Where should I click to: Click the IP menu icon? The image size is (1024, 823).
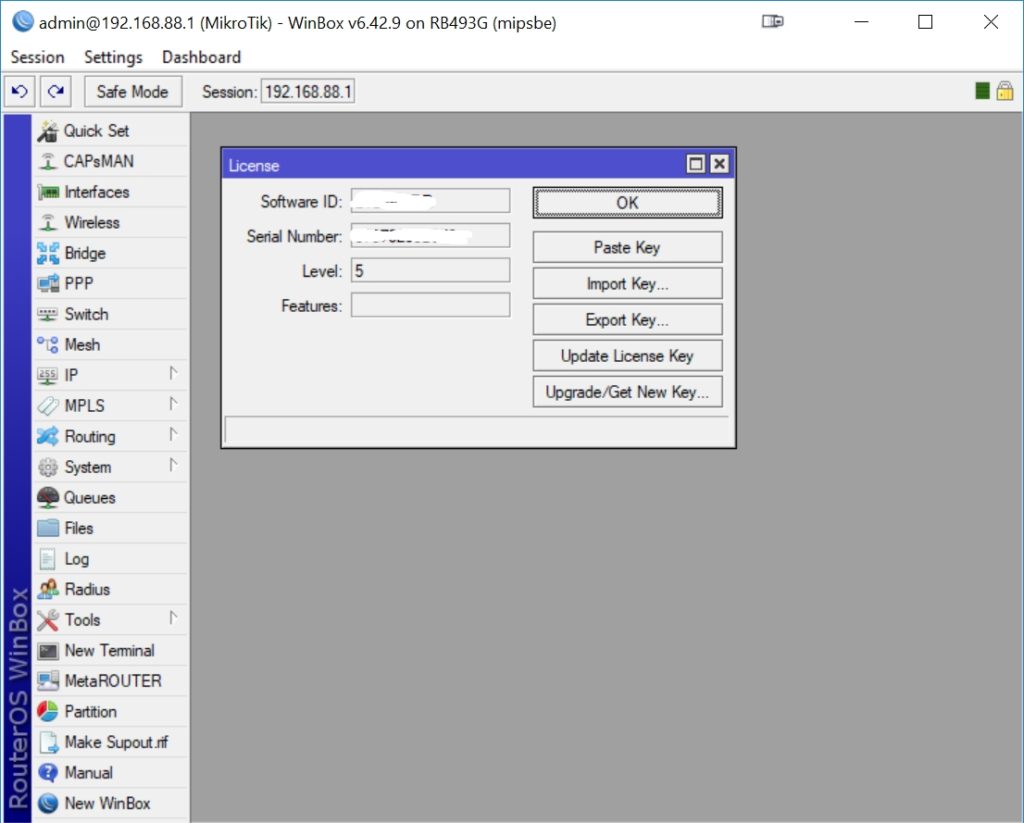48,376
